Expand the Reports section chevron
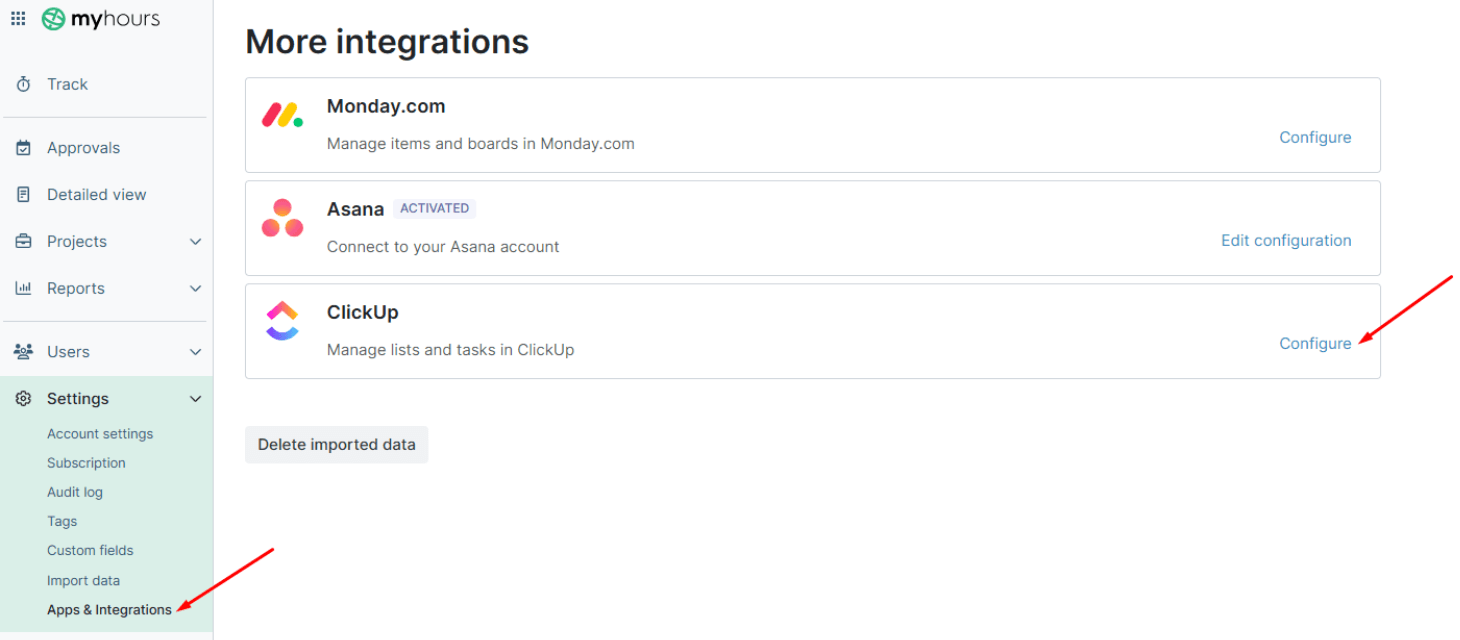The width and height of the screenshot is (1460, 640). (196, 288)
